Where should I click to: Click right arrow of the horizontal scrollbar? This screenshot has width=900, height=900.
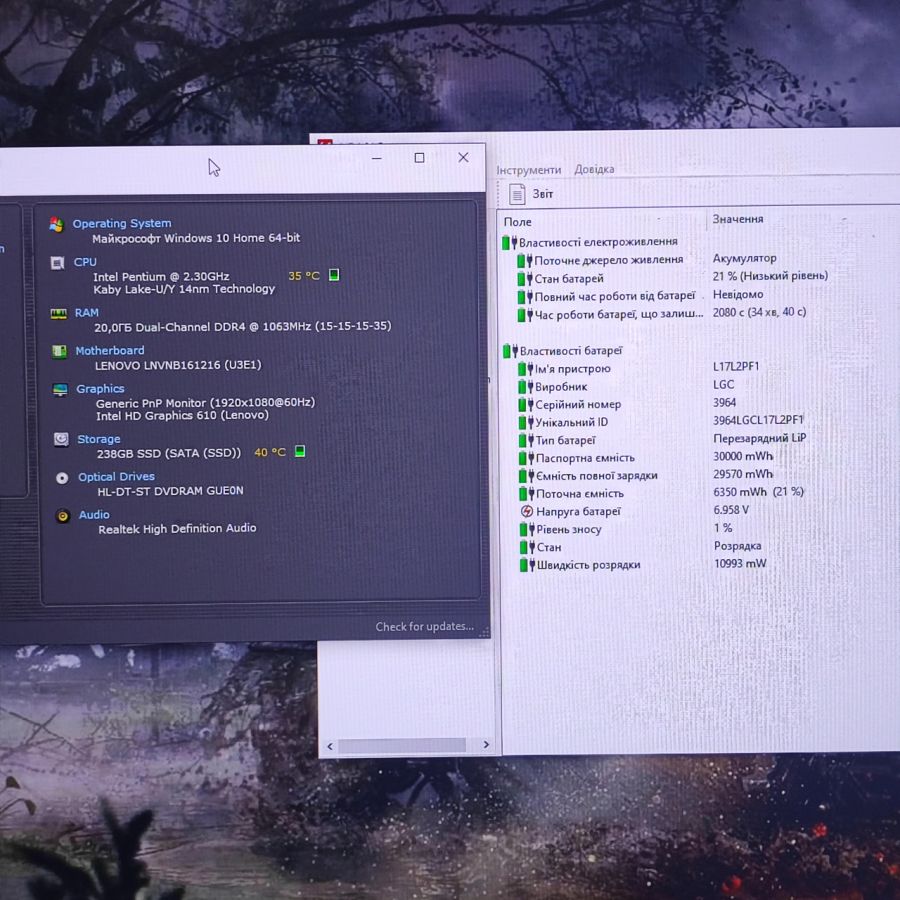click(486, 744)
